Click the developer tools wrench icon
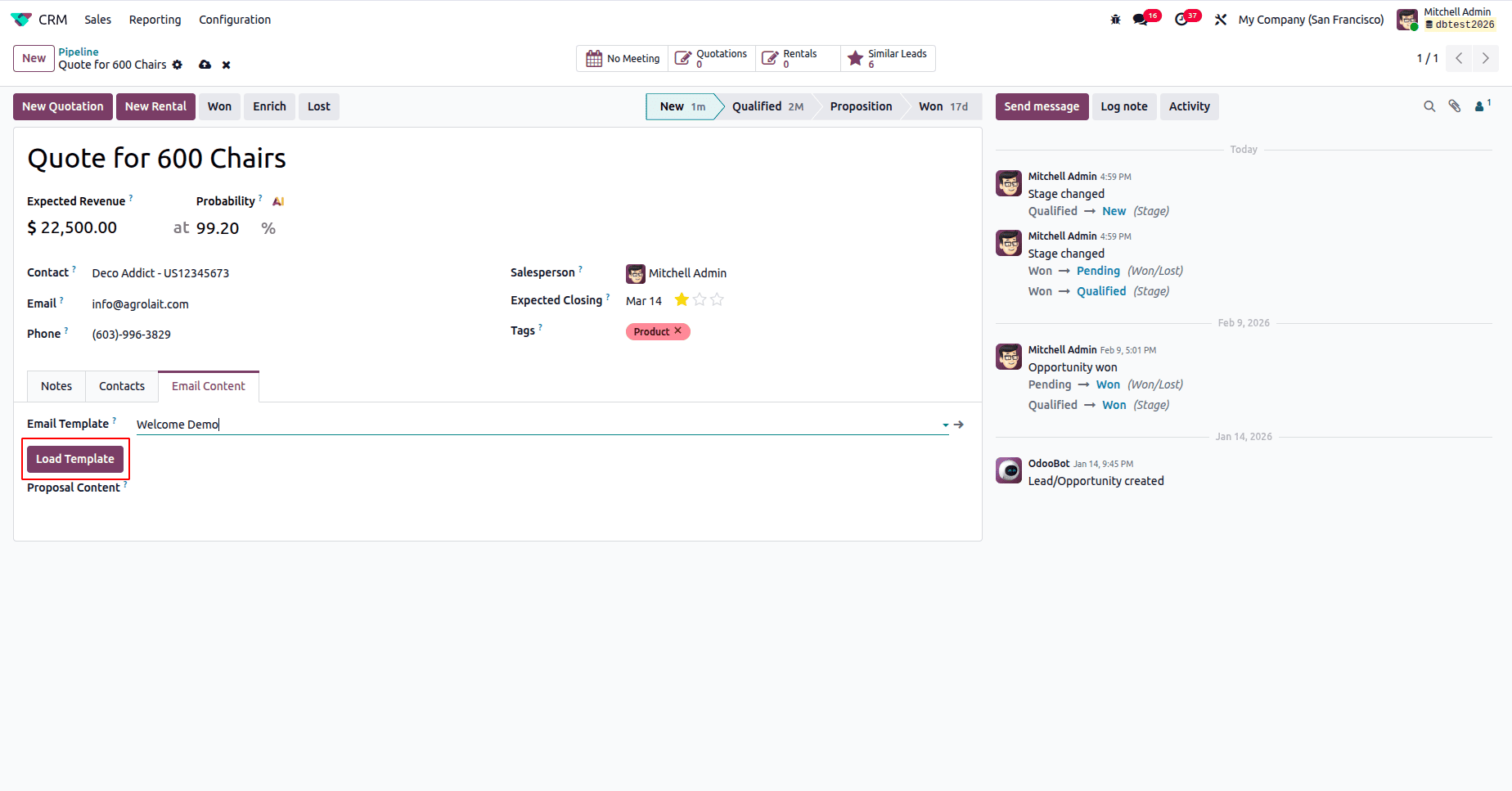This screenshot has height=791, width=1512. coord(1220,18)
